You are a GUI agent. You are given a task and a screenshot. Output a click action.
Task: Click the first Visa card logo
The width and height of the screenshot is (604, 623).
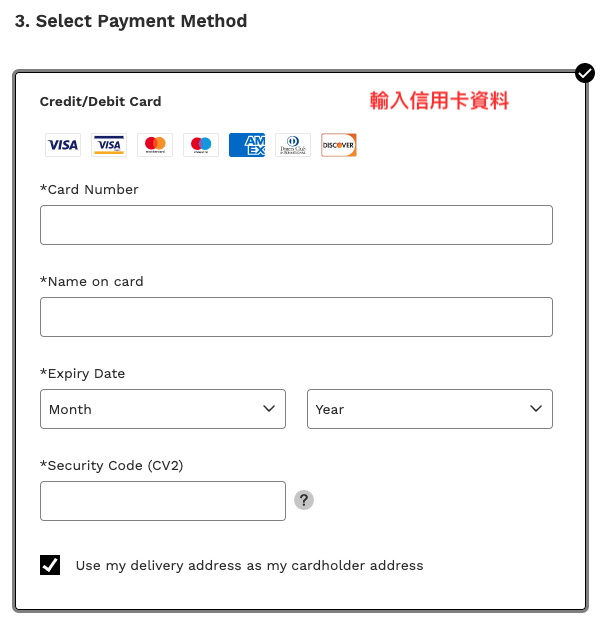[x=63, y=145]
